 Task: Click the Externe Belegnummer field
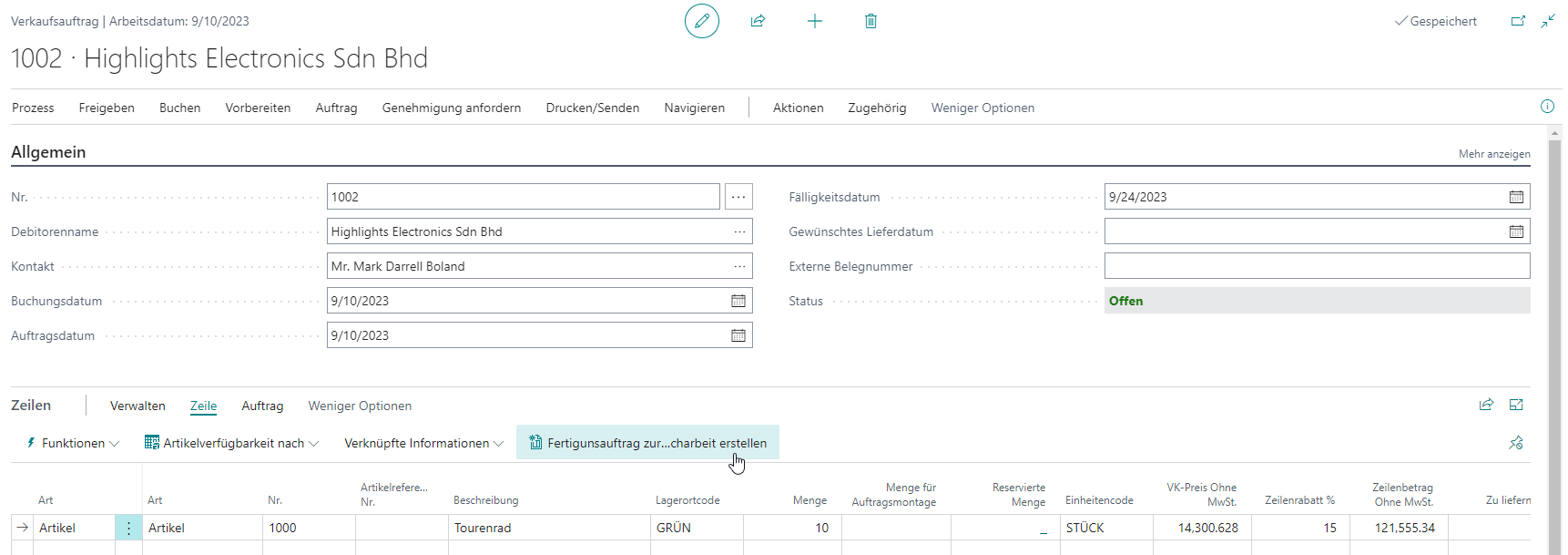coord(1317,266)
